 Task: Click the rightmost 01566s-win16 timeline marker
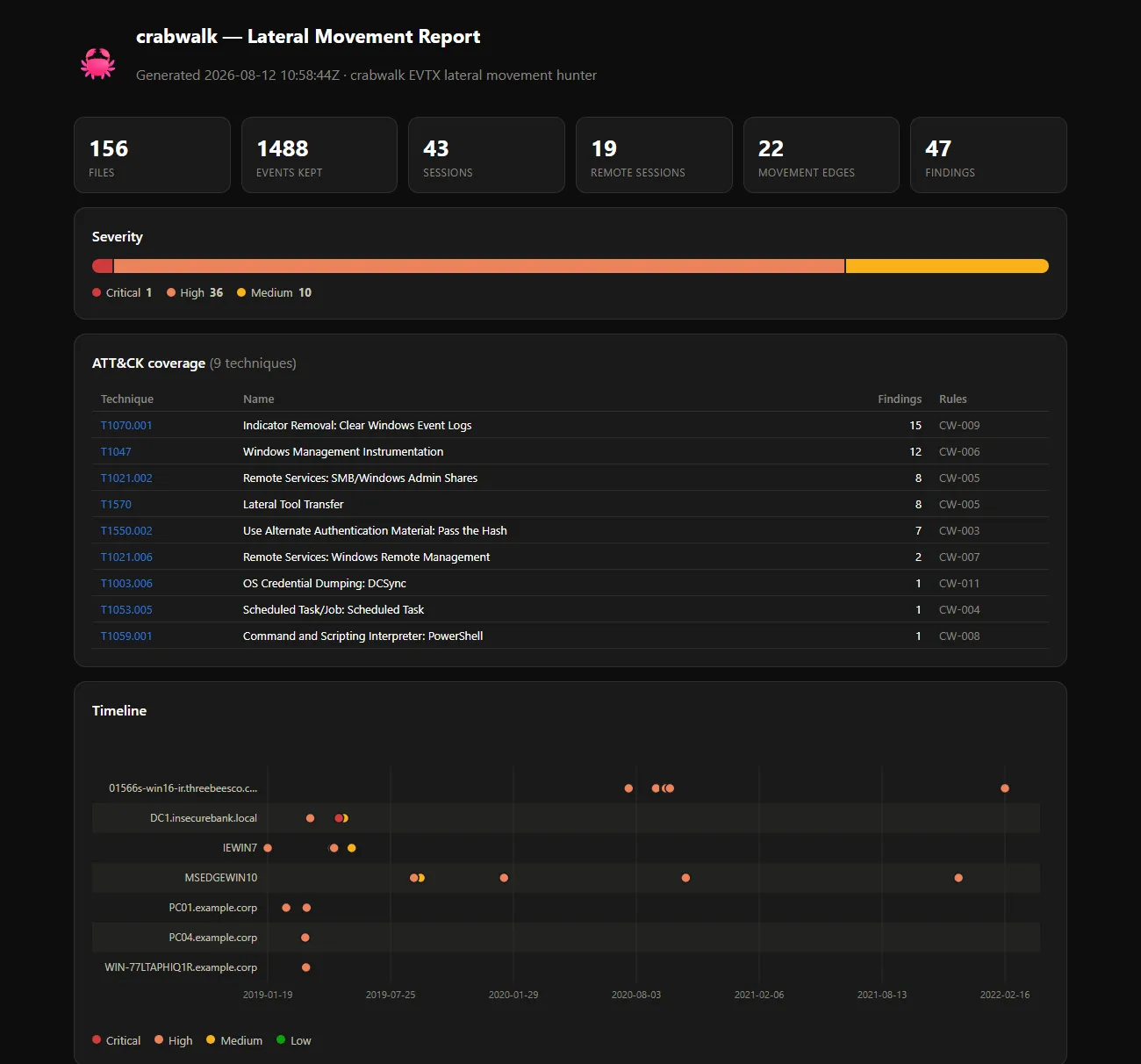click(x=1005, y=788)
